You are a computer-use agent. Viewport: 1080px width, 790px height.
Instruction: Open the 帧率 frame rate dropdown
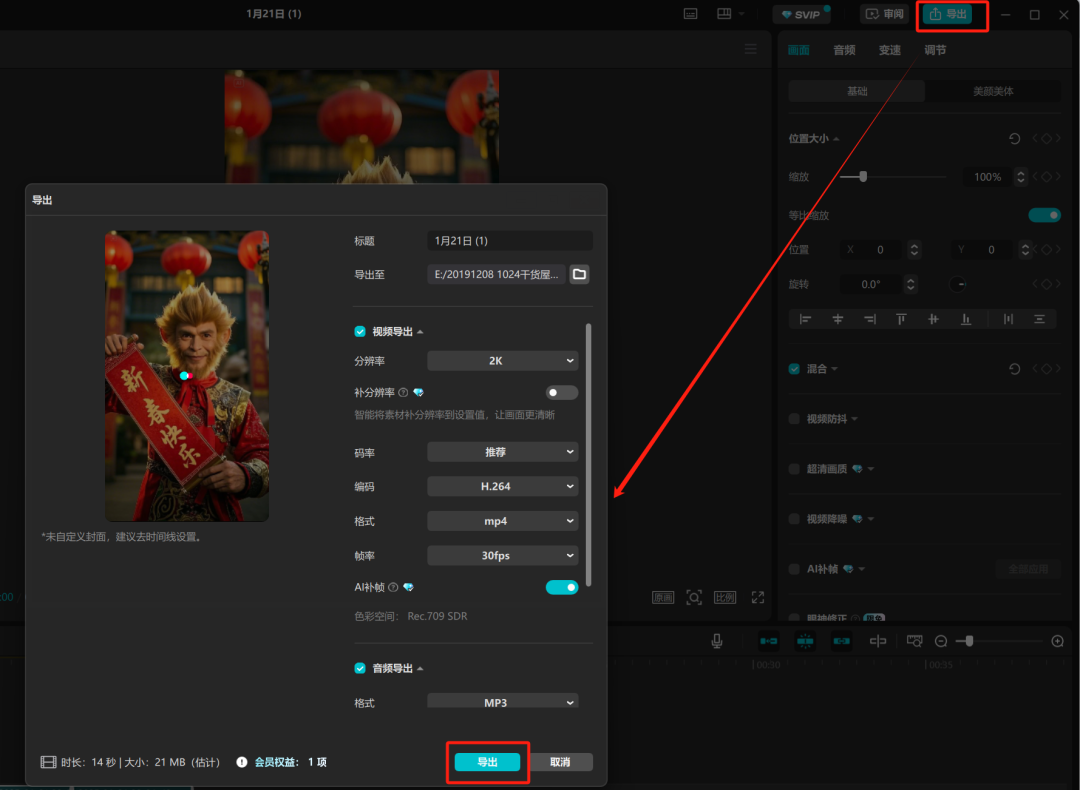[x=502, y=555]
